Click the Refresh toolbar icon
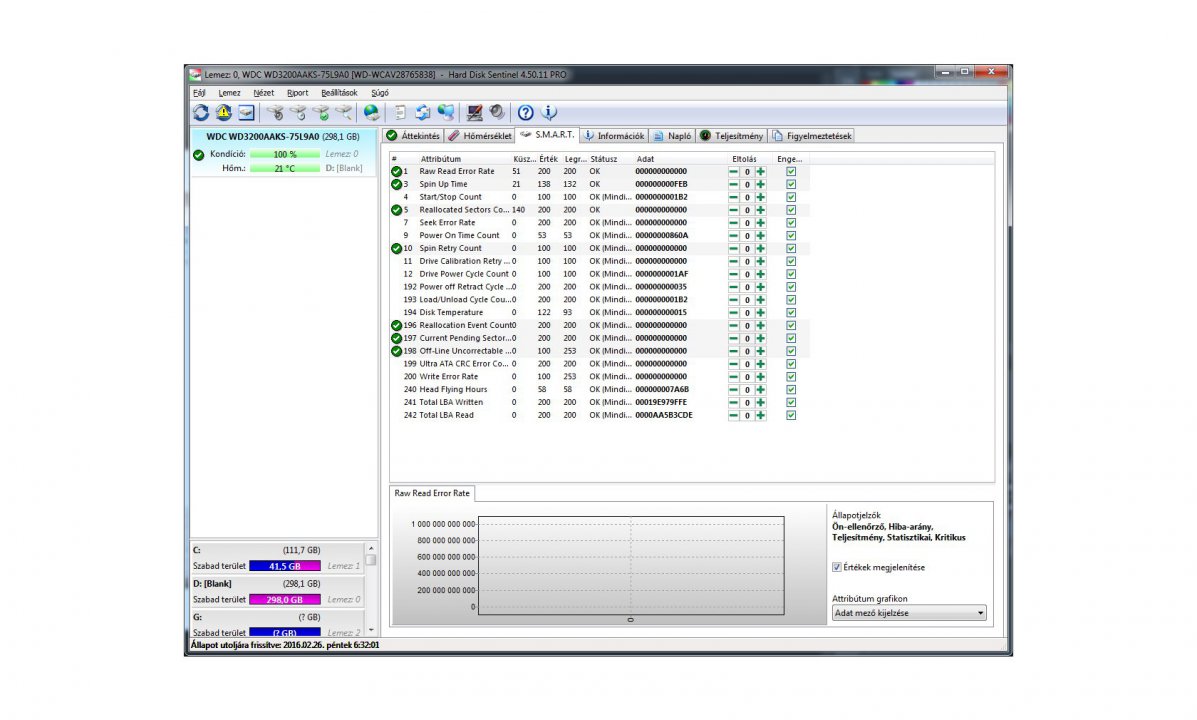The width and height of the screenshot is (1197, 720). click(201, 113)
